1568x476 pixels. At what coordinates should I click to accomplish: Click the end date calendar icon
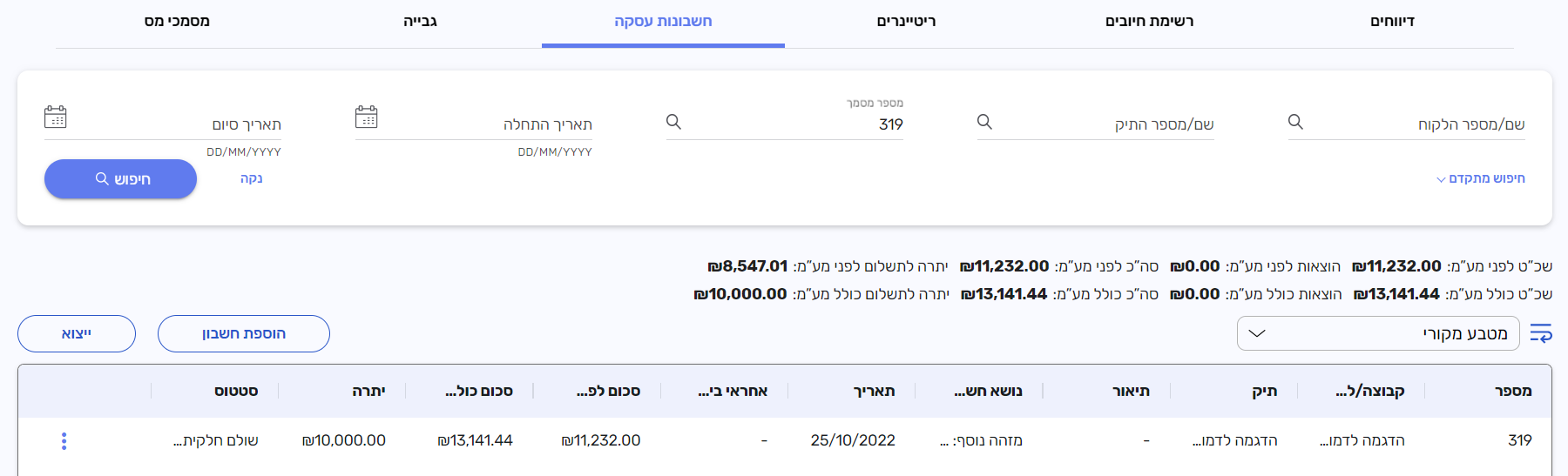[x=55, y=117]
